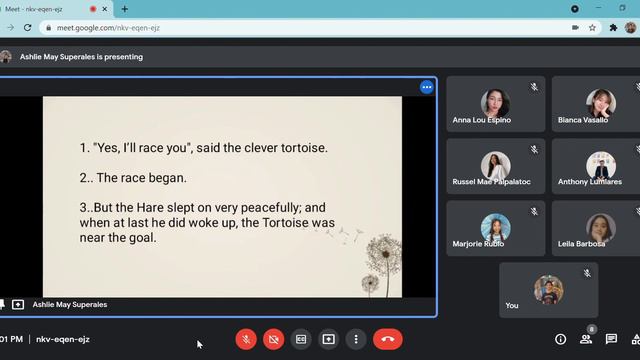Click Russel Mae Palpalatoc participant tile
The width and height of the screenshot is (640, 360).
496,166
